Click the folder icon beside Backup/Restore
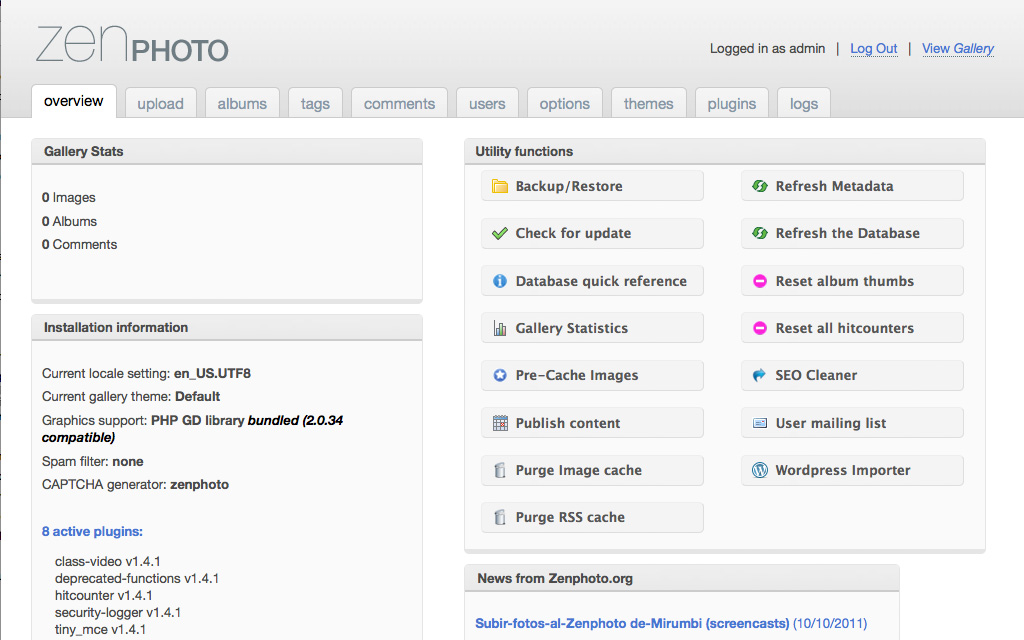 point(500,186)
